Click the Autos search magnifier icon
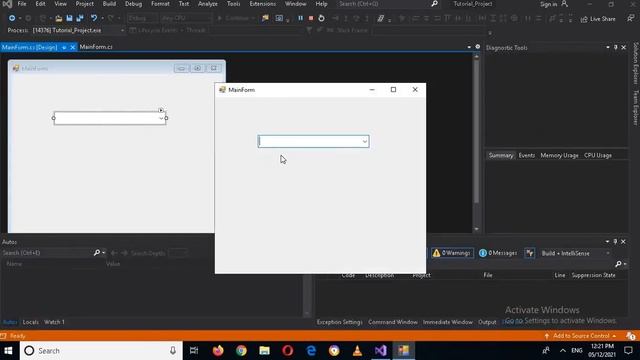Viewport: 640px width, 360px height. [97, 253]
